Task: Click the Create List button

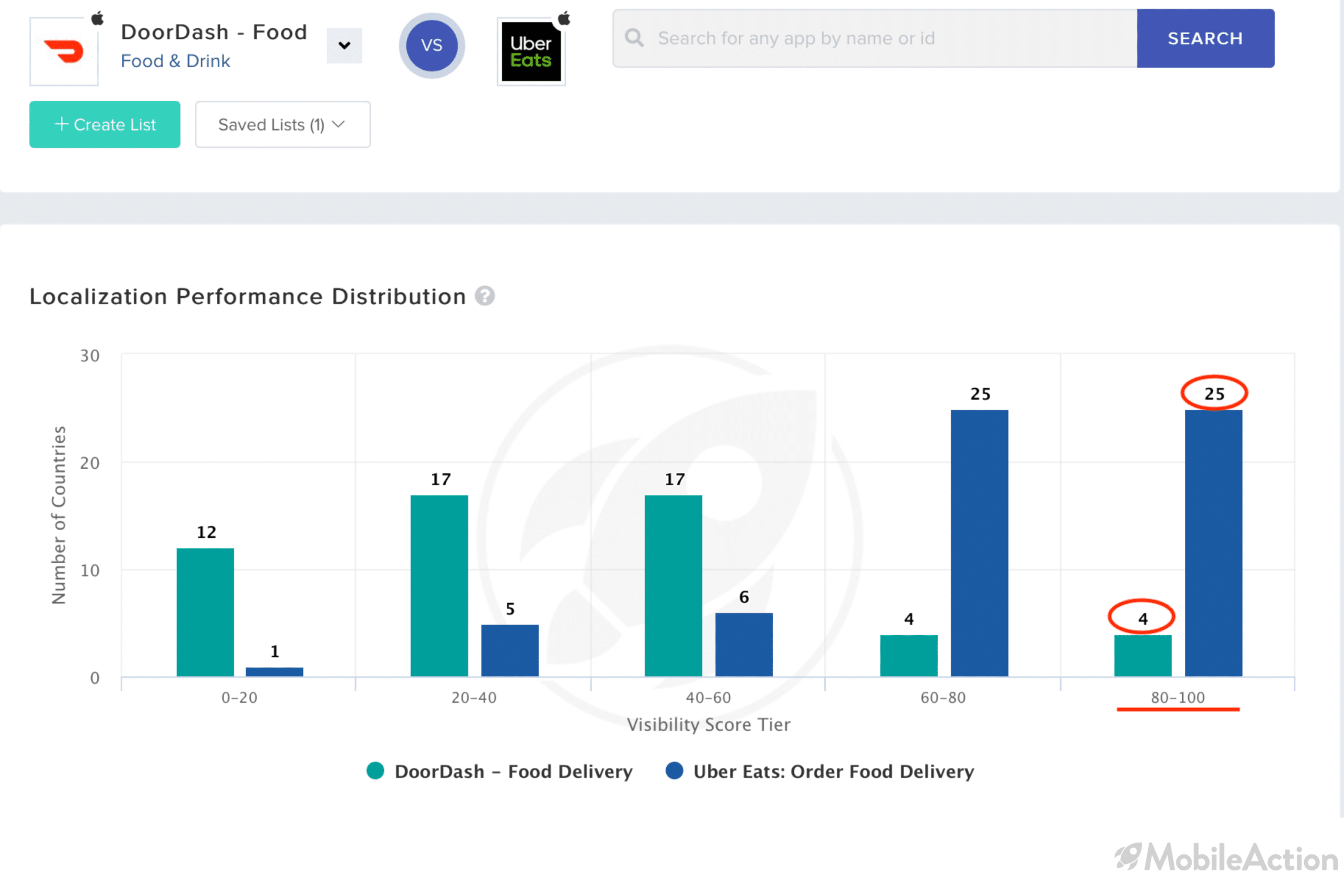Action: pos(104,124)
